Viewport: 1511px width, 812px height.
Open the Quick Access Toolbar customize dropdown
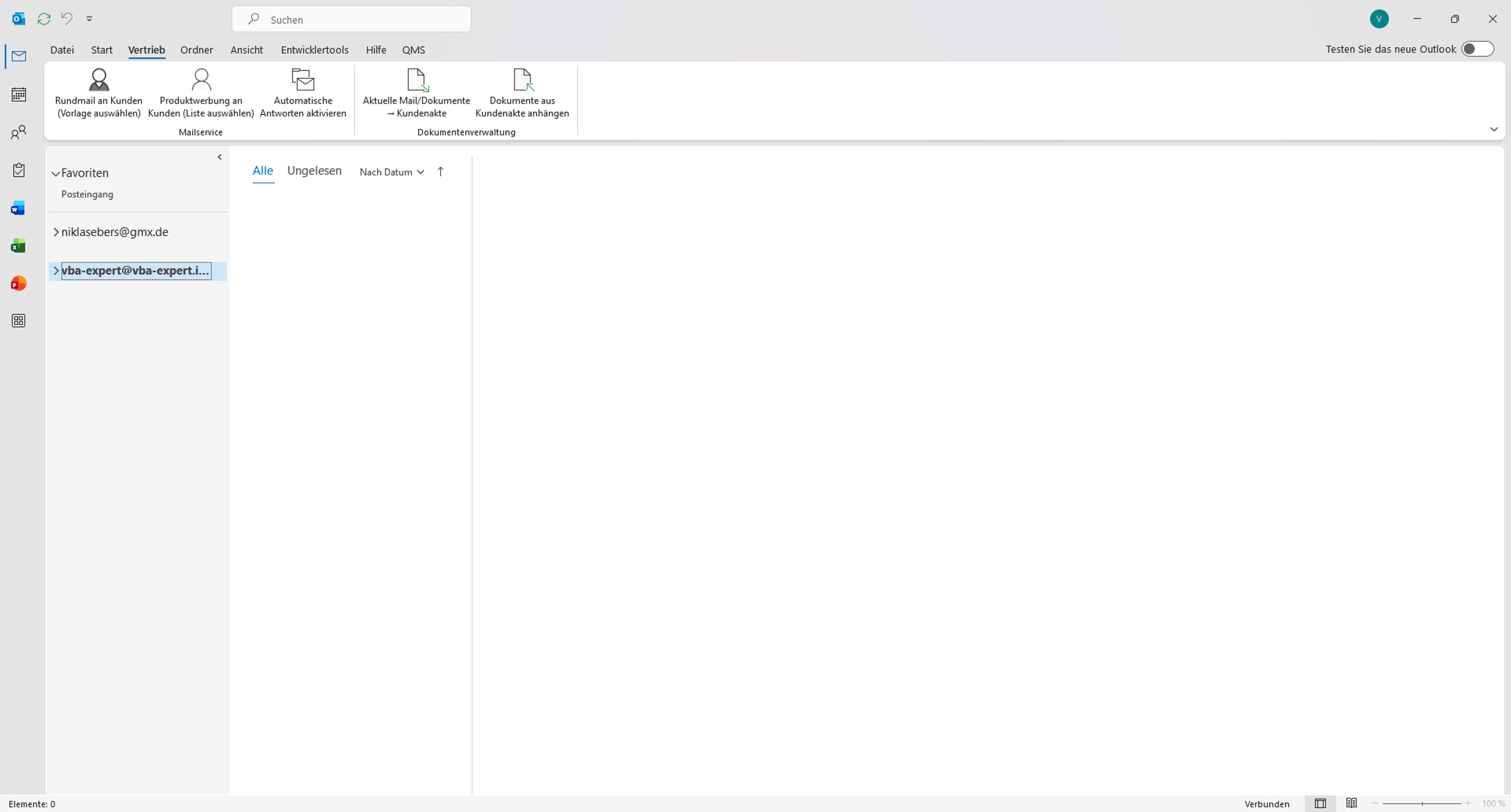pyautogui.click(x=89, y=19)
